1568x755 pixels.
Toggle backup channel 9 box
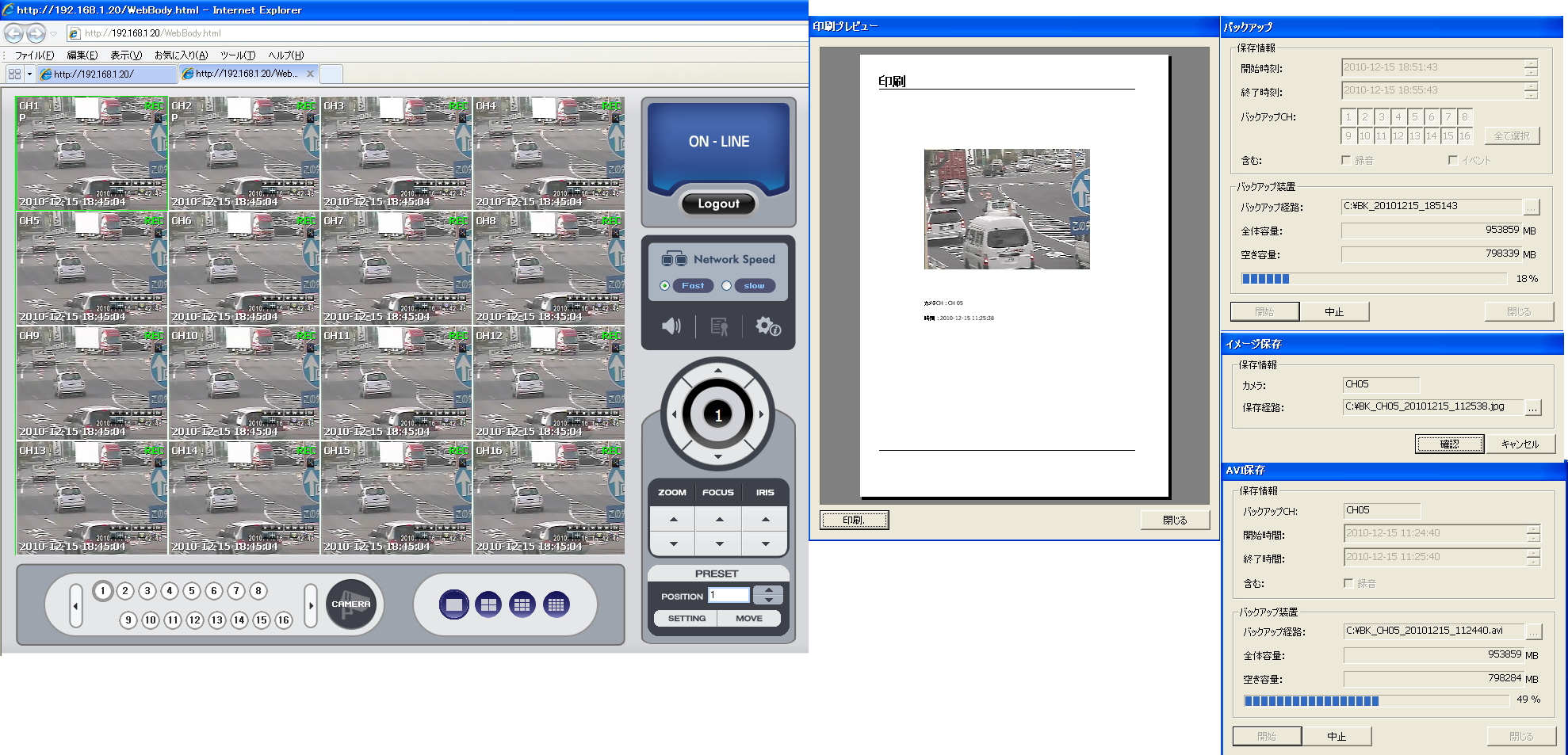1348,136
